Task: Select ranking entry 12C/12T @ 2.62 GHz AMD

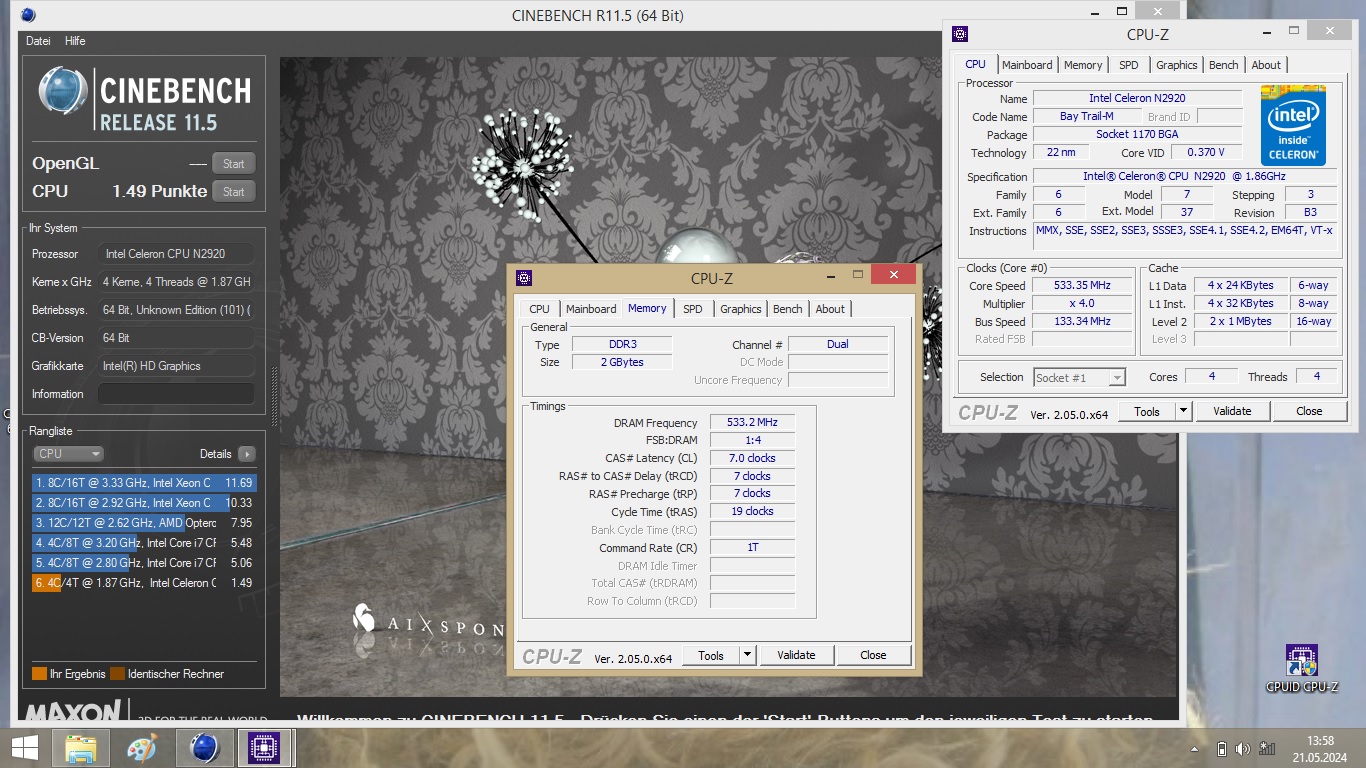Action: 144,523
